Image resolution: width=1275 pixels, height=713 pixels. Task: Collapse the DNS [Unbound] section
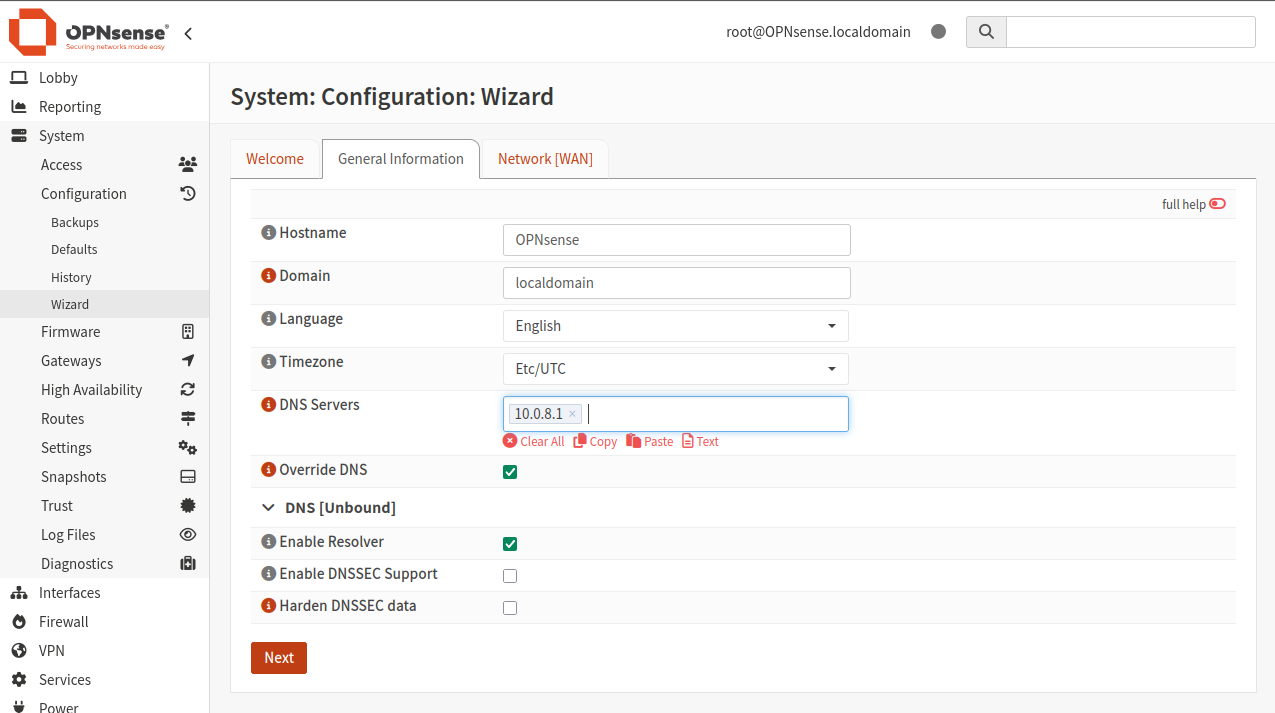267,507
